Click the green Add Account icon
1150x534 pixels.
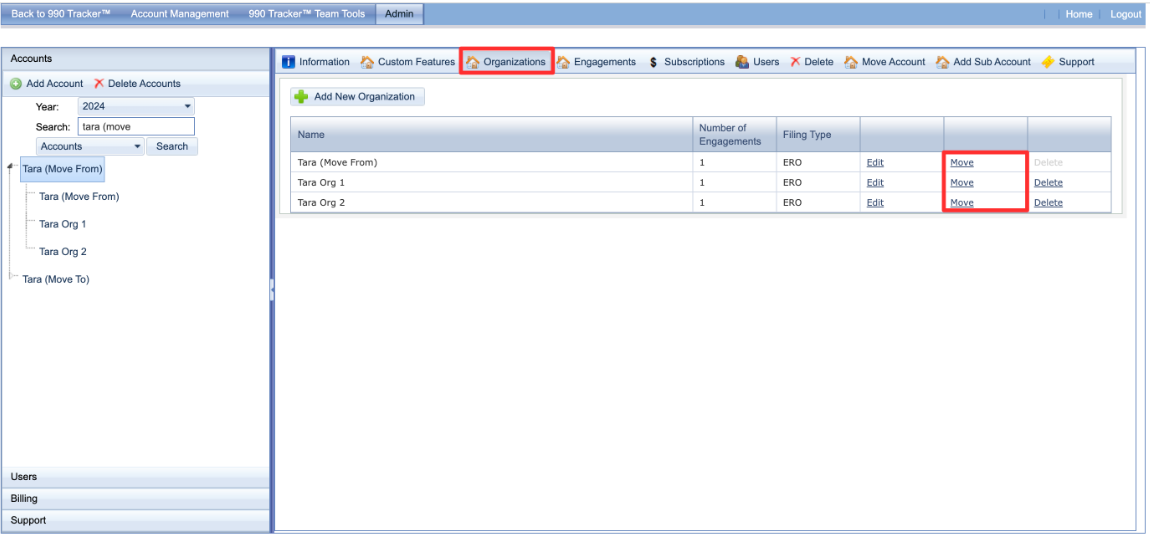16,84
